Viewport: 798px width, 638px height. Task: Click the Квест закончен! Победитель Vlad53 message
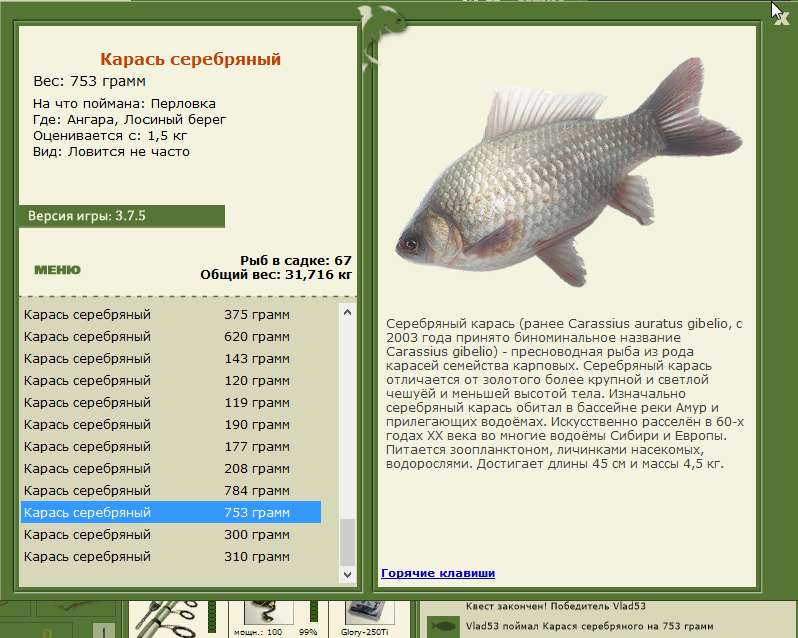pos(555,606)
